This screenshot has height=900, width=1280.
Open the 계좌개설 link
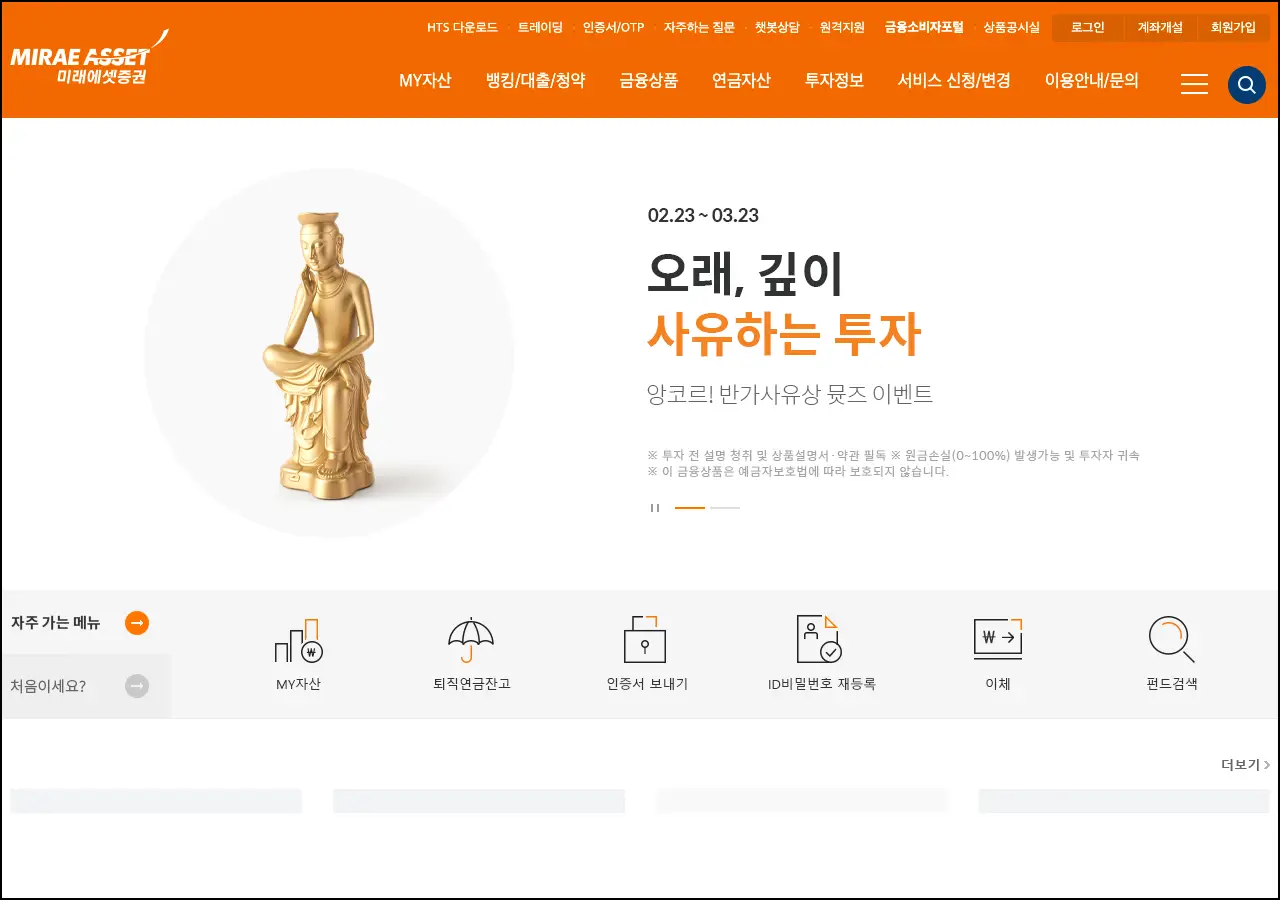pyautogui.click(x=1159, y=27)
